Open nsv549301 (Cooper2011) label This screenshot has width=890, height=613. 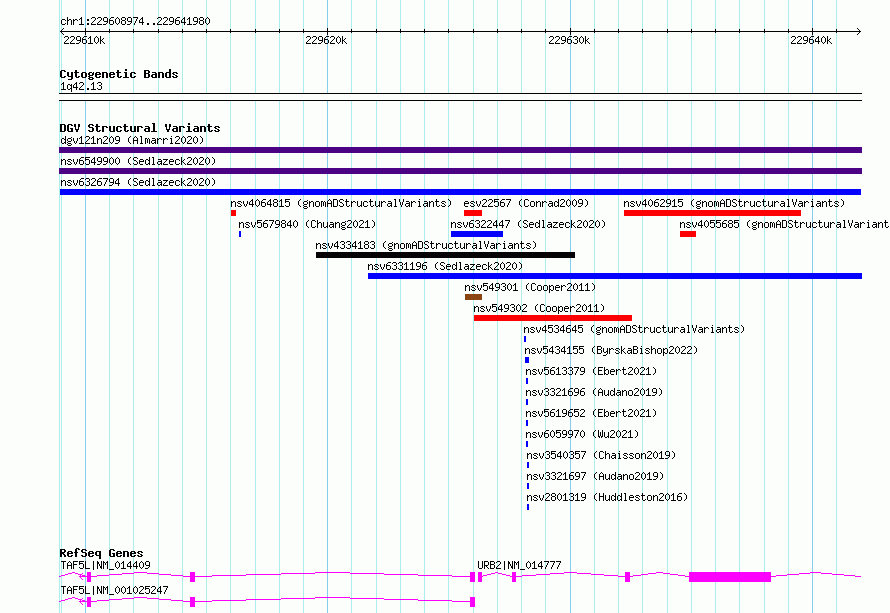(530, 287)
